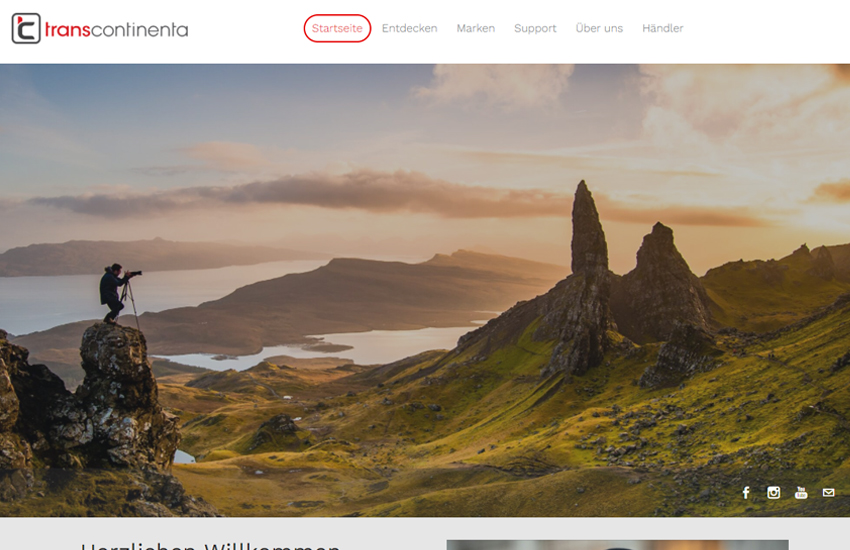Viewport: 850px width, 550px height.
Task: Click the email envelope icon
Action: tap(828, 493)
